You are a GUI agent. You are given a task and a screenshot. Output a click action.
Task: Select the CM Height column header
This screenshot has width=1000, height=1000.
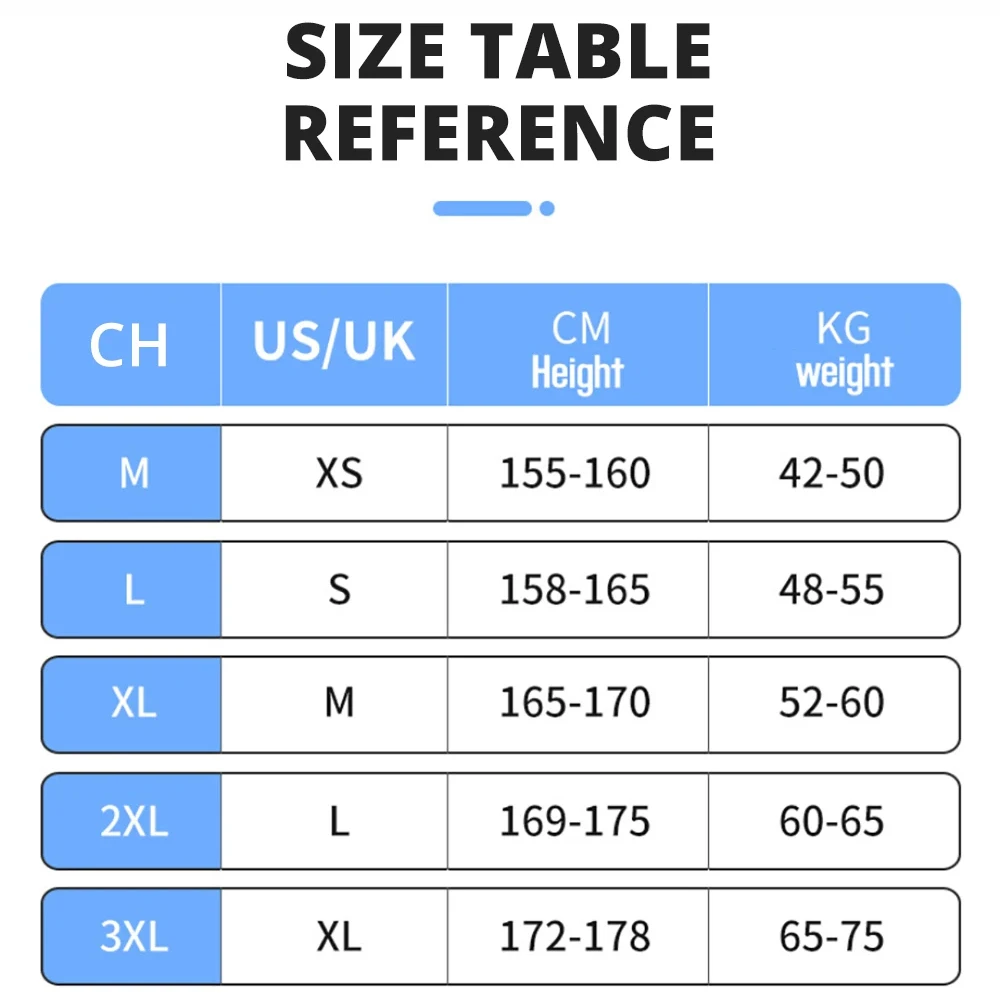[578, 345]
